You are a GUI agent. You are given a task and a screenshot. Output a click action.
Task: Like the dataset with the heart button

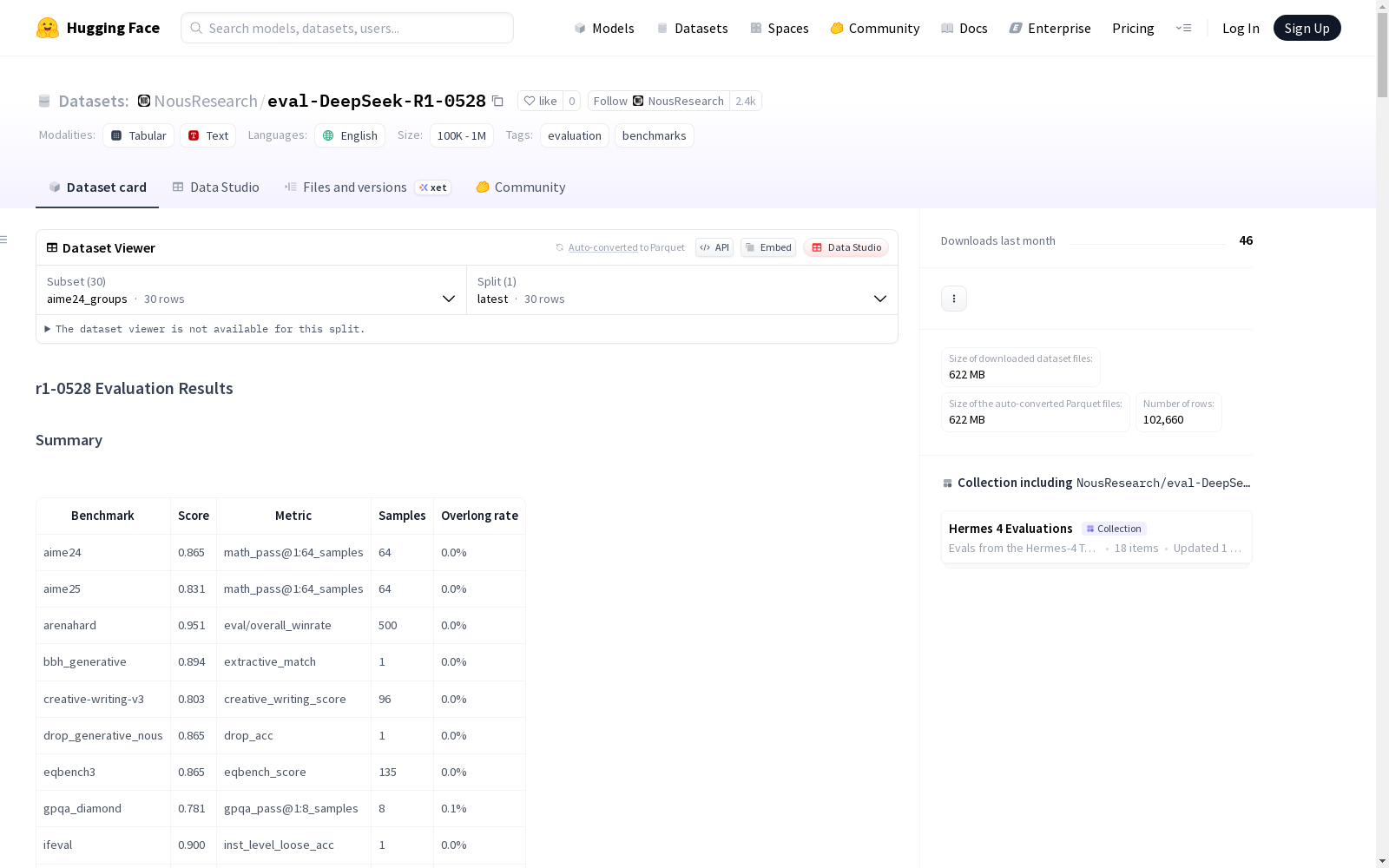(540, 101)
